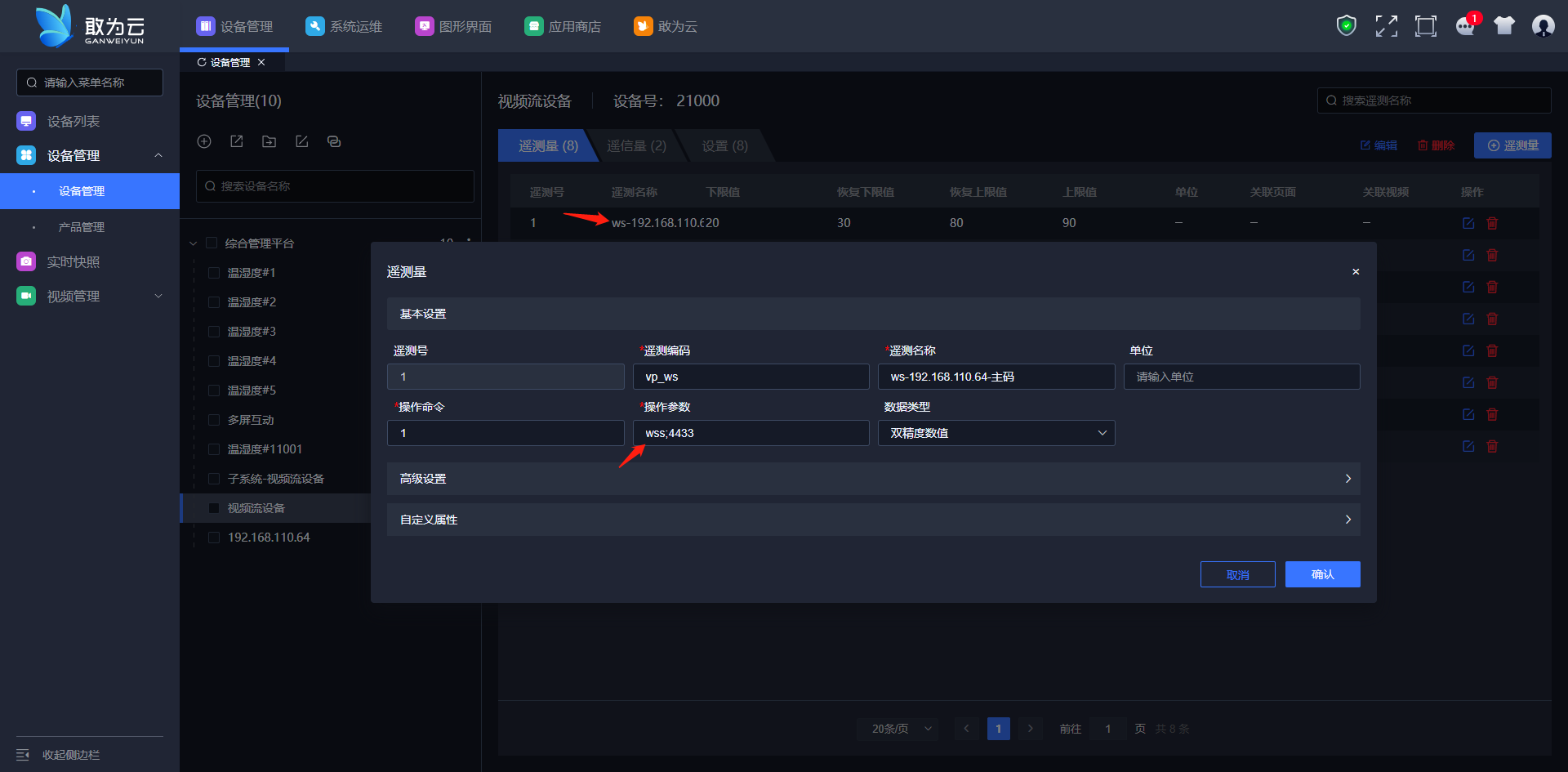Image resolution: width=1568 pixels, height=772 pixels.
Task: Open the message notifications chat icon
Action: 1465,26
